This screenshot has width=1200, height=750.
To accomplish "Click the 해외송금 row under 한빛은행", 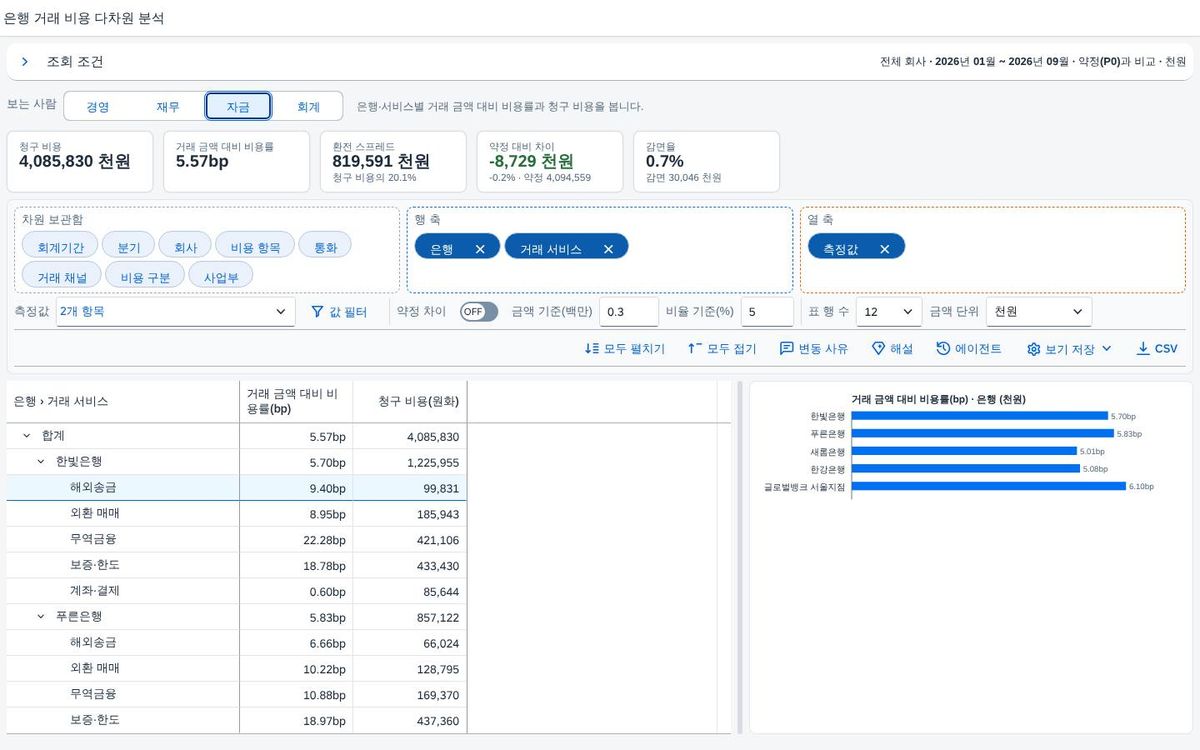I will click(x=237, y=488).
